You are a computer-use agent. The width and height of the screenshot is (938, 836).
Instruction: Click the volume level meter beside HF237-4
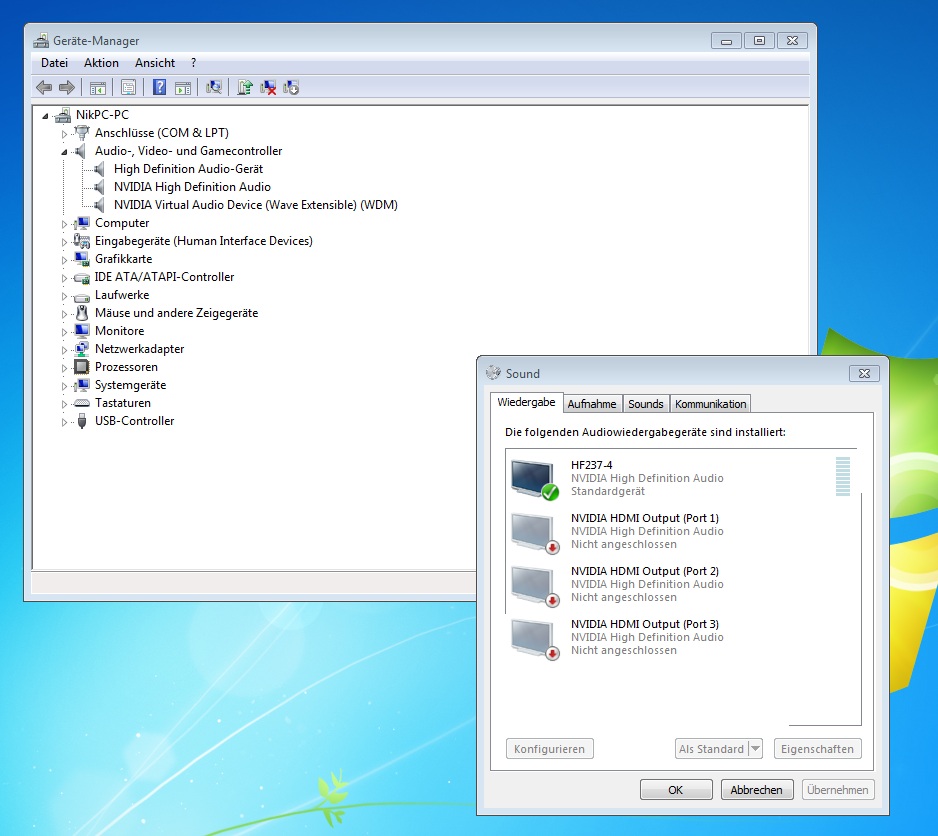(842, 476)
